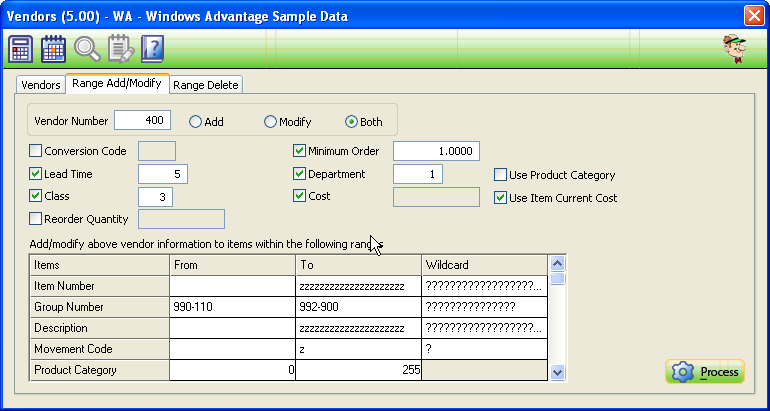The width and height of the screenshot is (770, 411).
Task: Click the Description To cell
Action: (358, 328)
